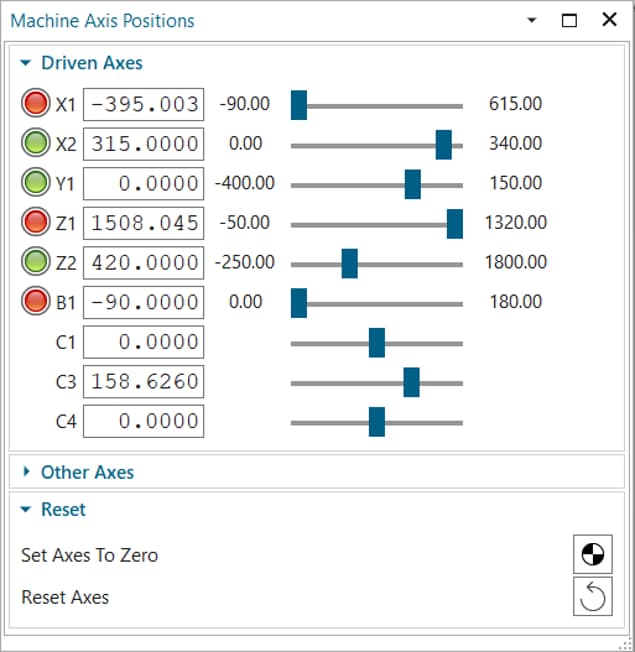Click the X1 slider handle
Screen dimensions: 635x652
pyautogui.click(x=298, y=105)
